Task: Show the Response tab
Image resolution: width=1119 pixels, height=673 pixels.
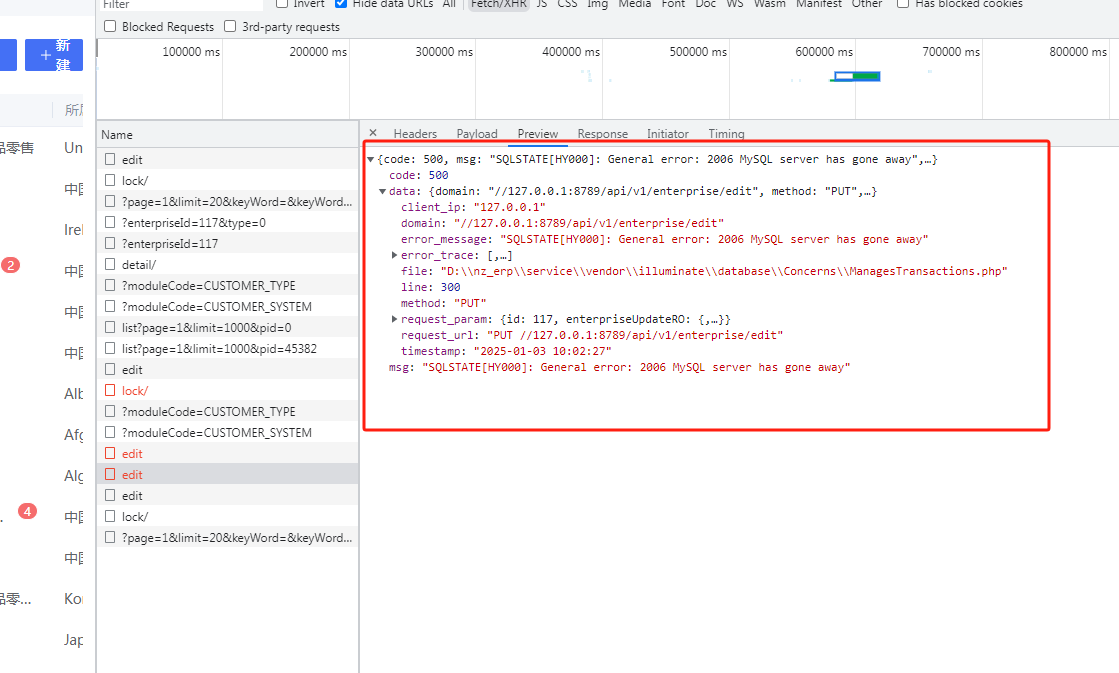Action: 602,133
